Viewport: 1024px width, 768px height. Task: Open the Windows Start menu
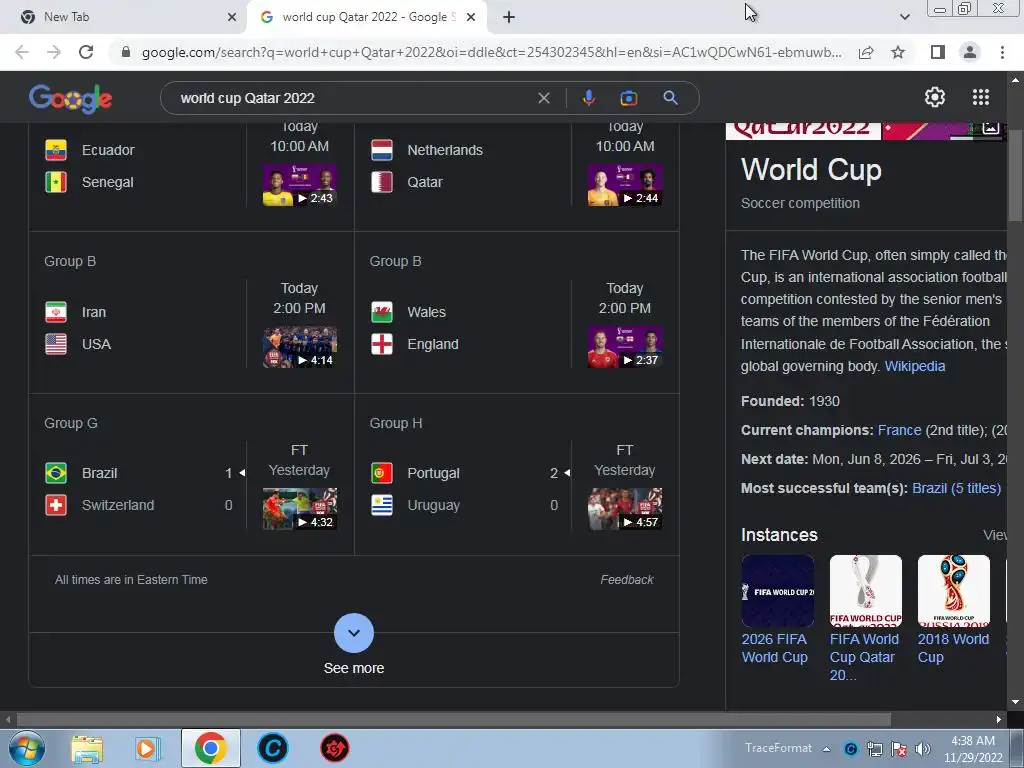pos(27,748)
